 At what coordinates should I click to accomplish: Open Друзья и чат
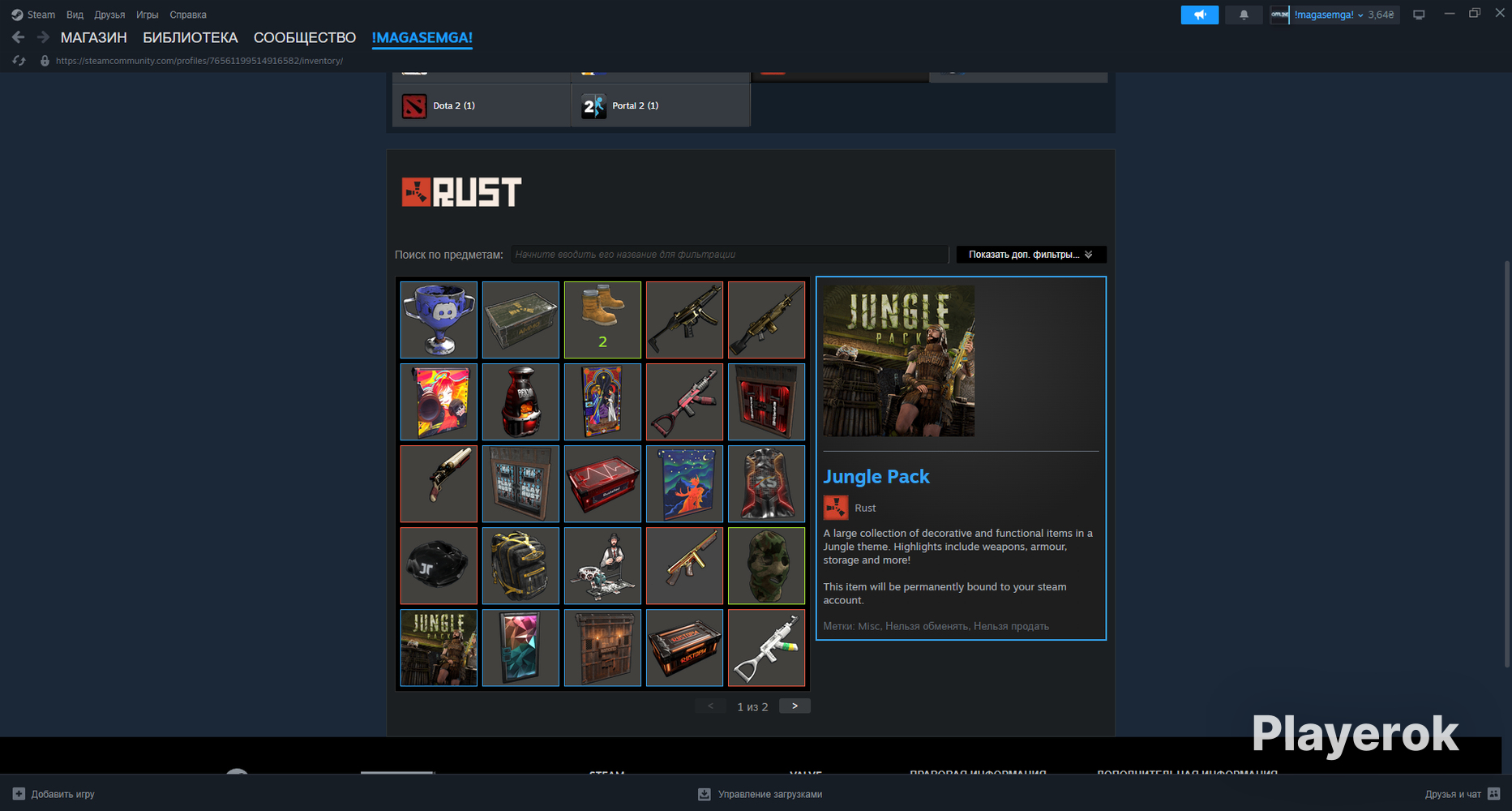1463,794
